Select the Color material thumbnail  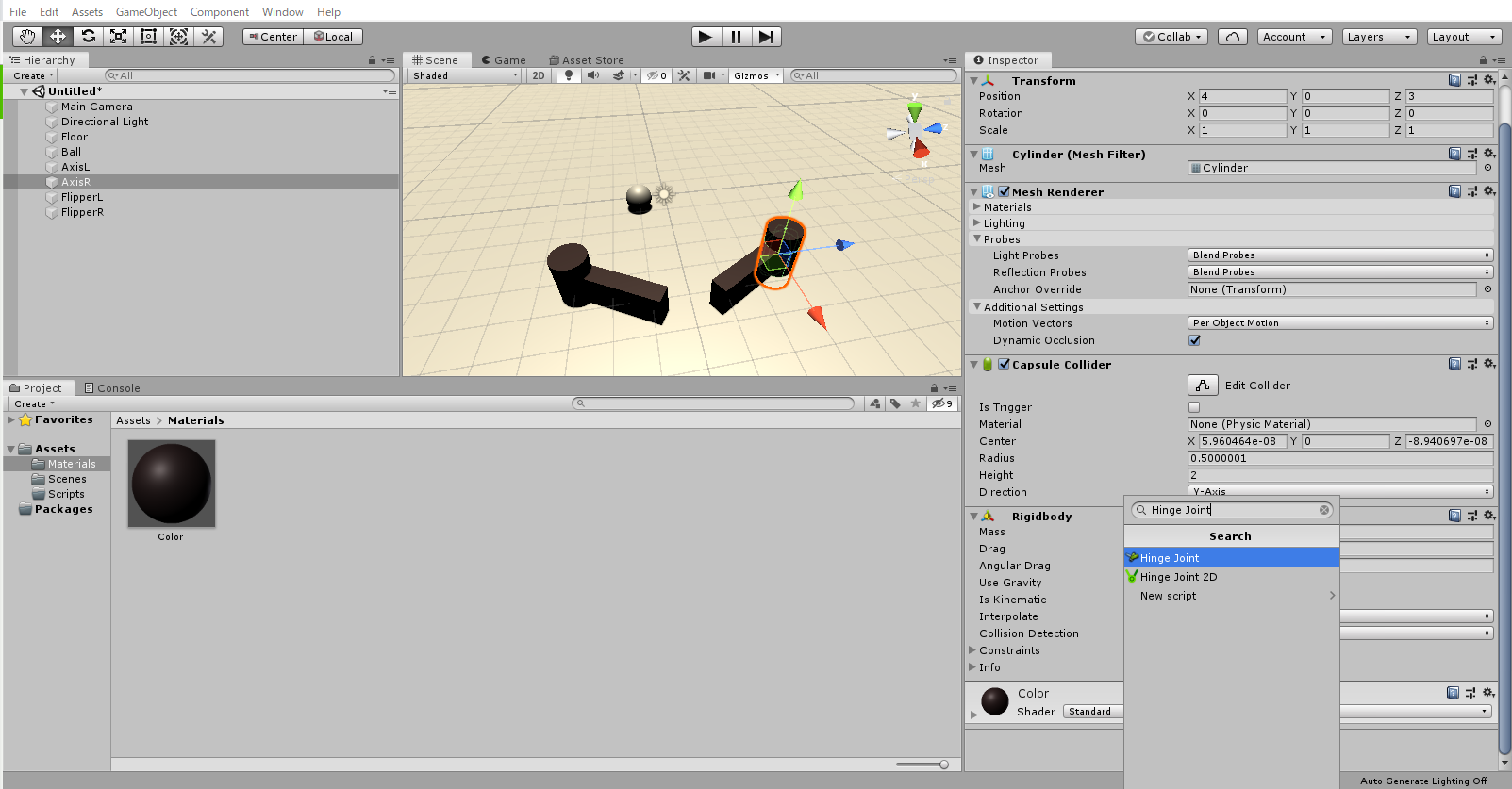point(172,484)
